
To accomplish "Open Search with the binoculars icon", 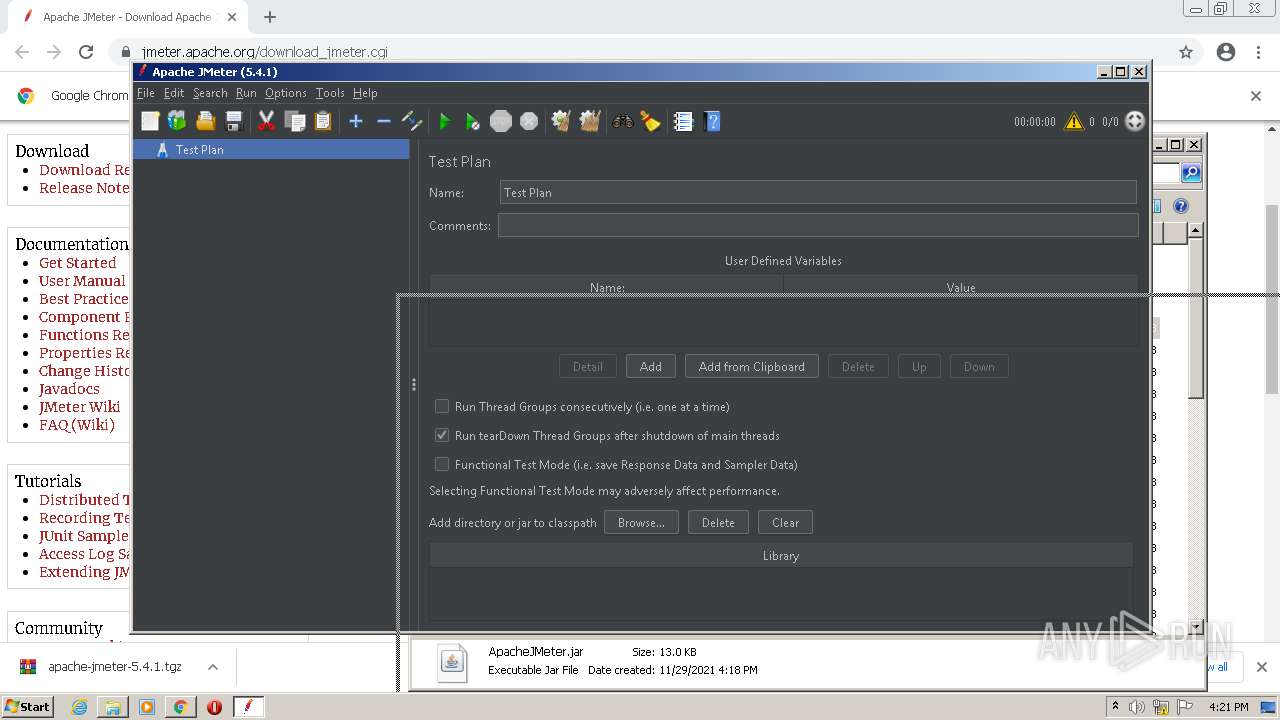I will pos(623,121).
